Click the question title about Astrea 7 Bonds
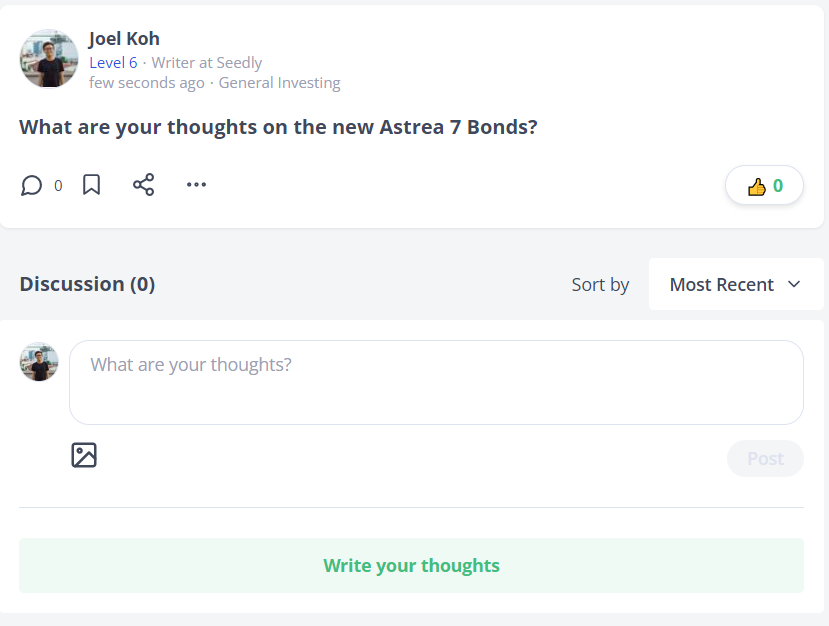 pos(278,127)
